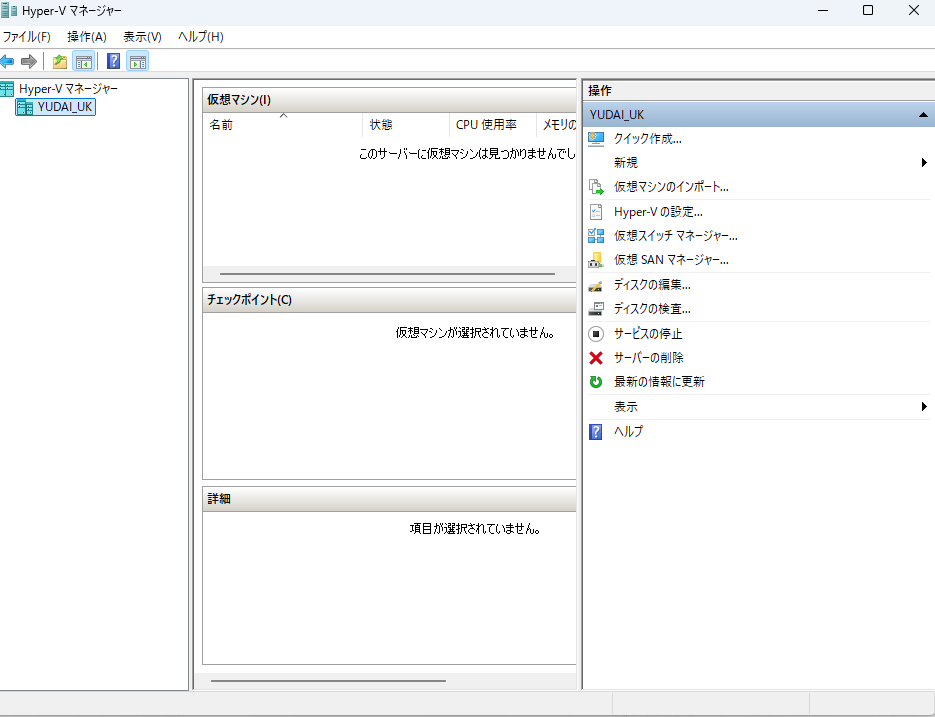The image size is (935, 717).
Task: Click サーバーの削除 to remove server
Action: click(x=649, y=357)
